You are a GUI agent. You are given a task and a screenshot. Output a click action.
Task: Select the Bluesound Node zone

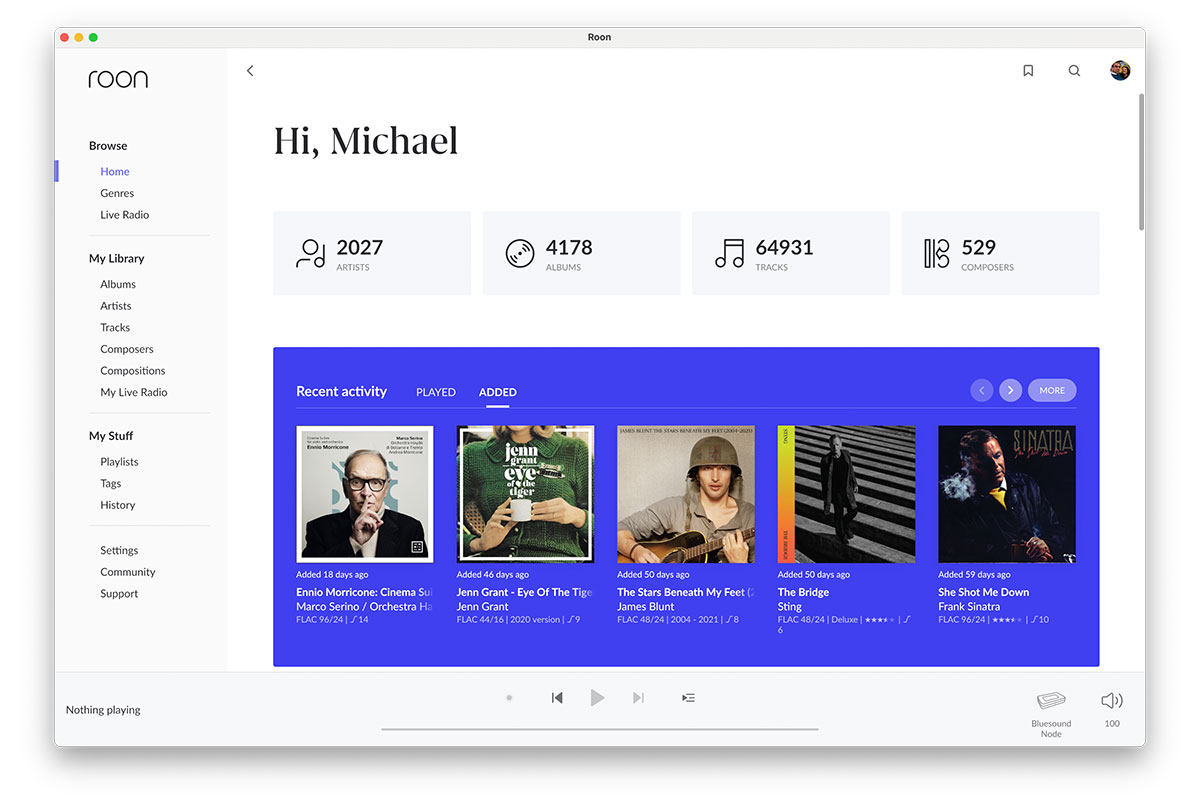pos(1051,713)
